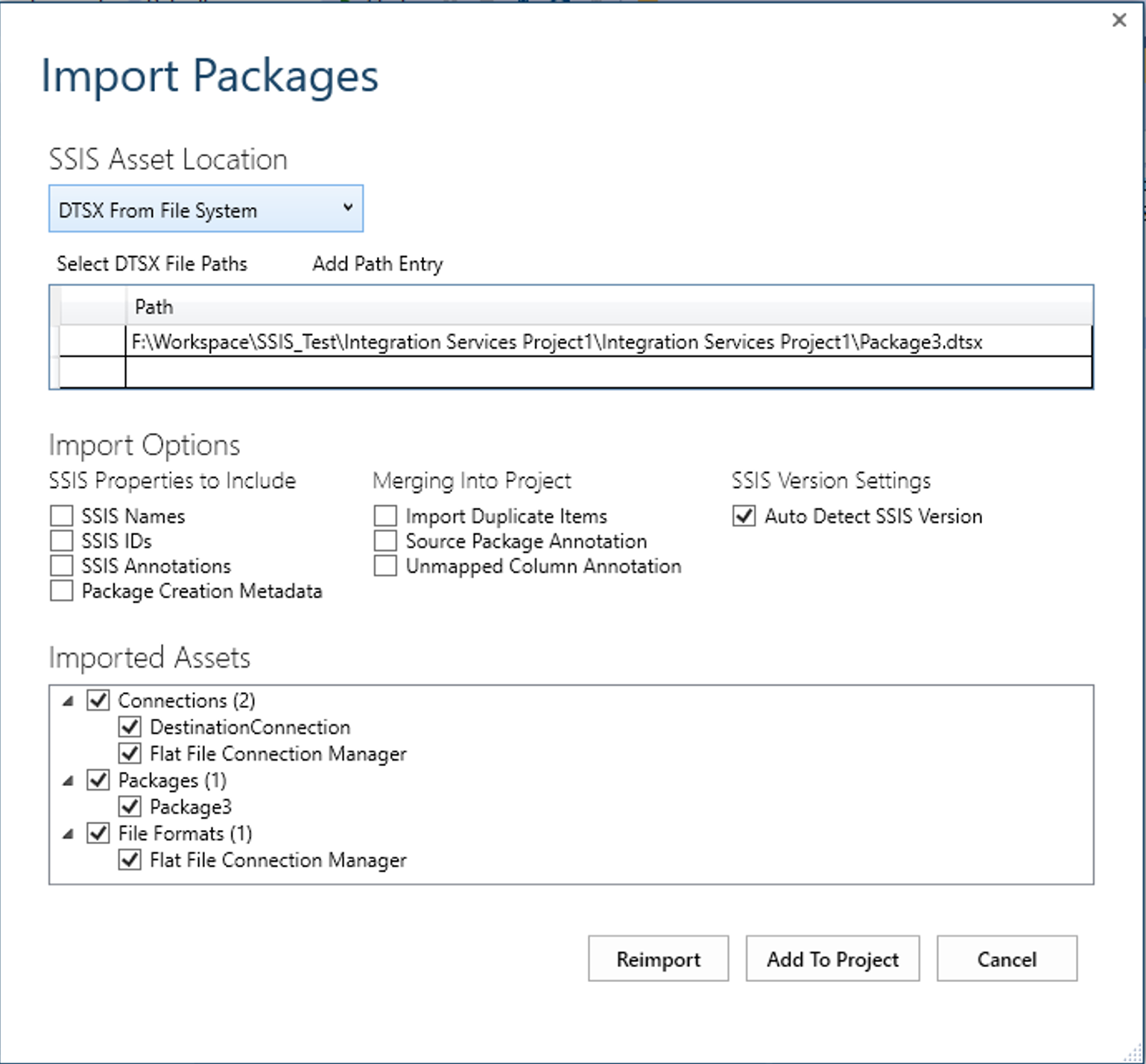Toggle SSIS Annotations checkbox
This screenshot has height=1064, width=1146.
62,566
